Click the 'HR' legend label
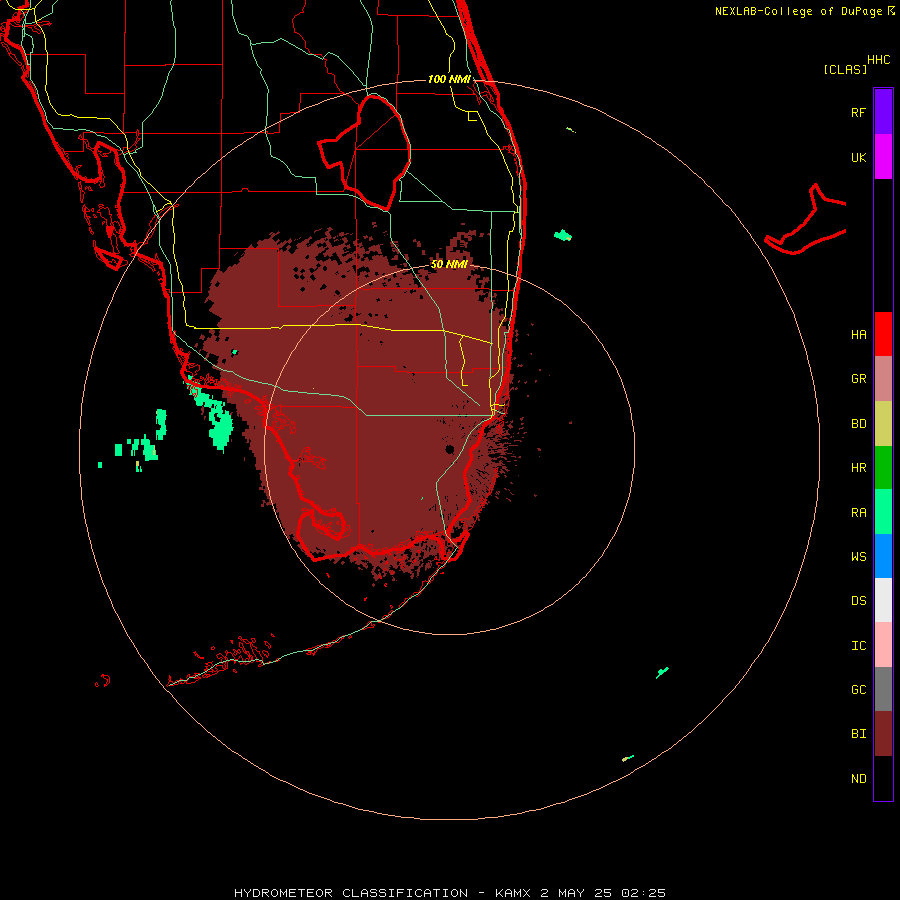 (858, 468)
